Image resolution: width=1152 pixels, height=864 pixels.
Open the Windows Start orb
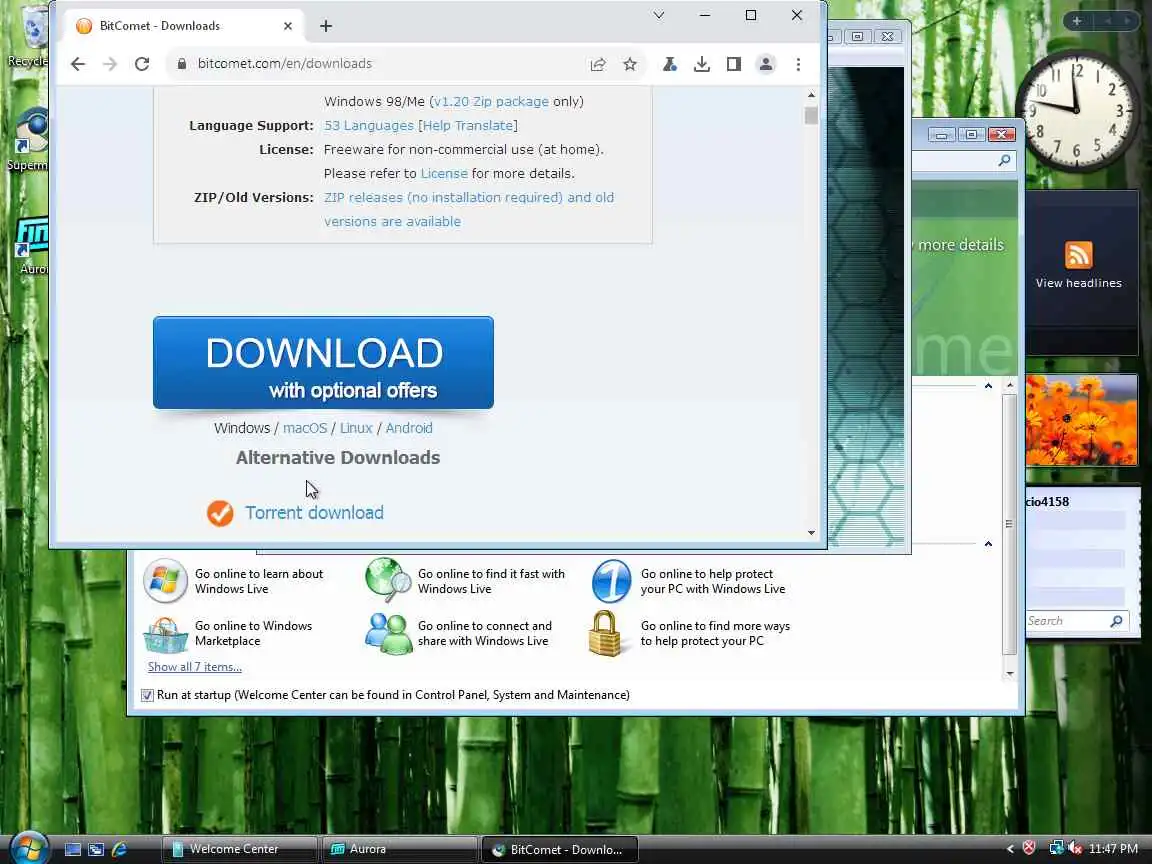click(28, 849)
